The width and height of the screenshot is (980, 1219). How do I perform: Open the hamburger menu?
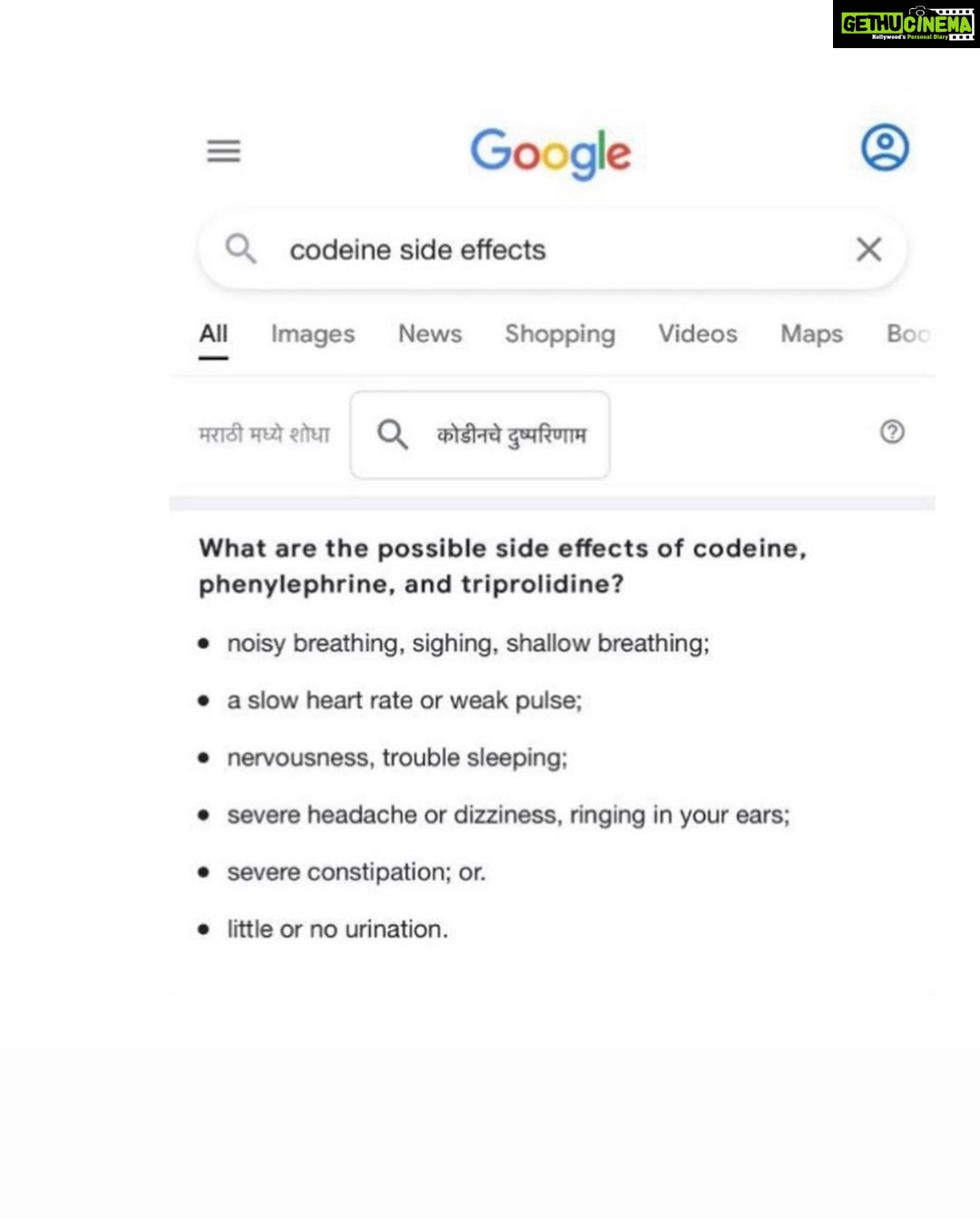[x=223, y=151]
